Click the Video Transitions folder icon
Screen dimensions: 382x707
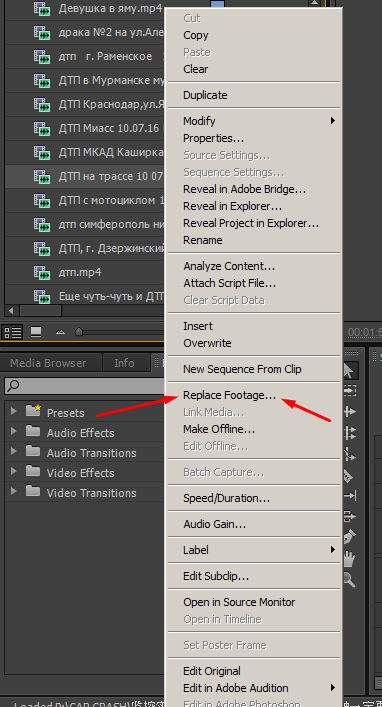coord(33,491)
